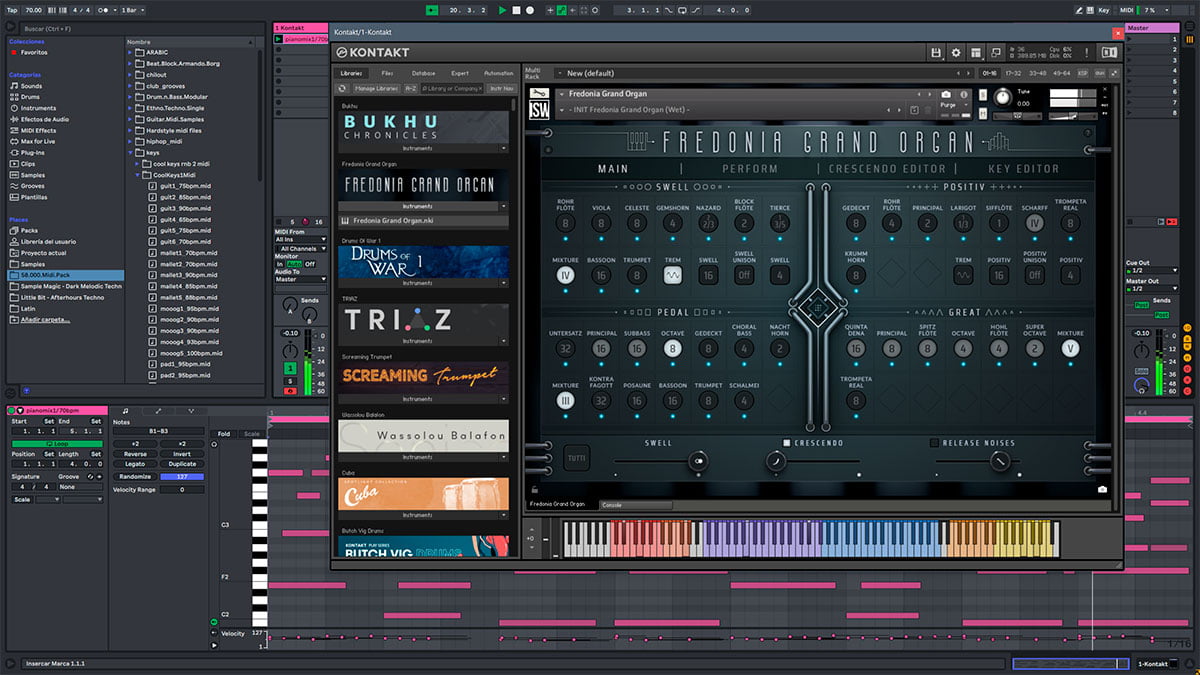Toggle the Positiv Scharff IV stop

click(1035, 223)
